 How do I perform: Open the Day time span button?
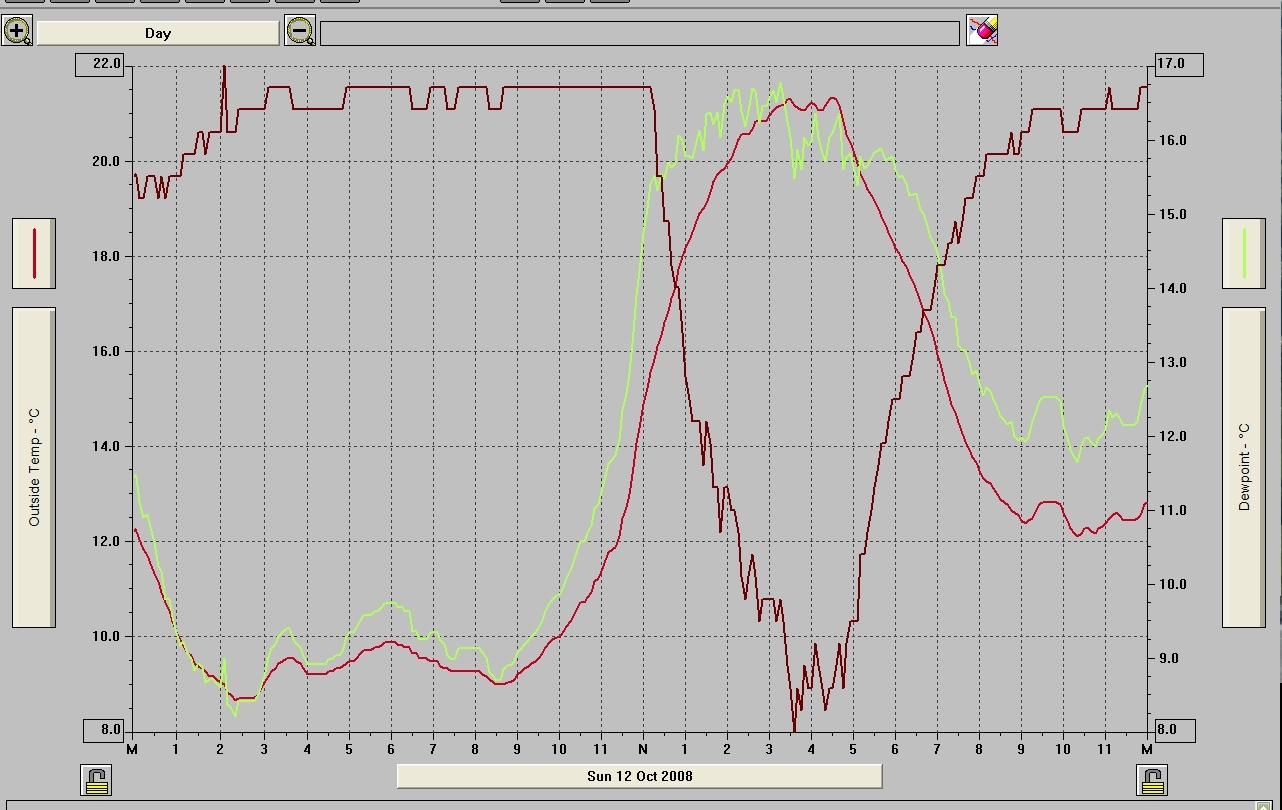click(x=158, y=33)
